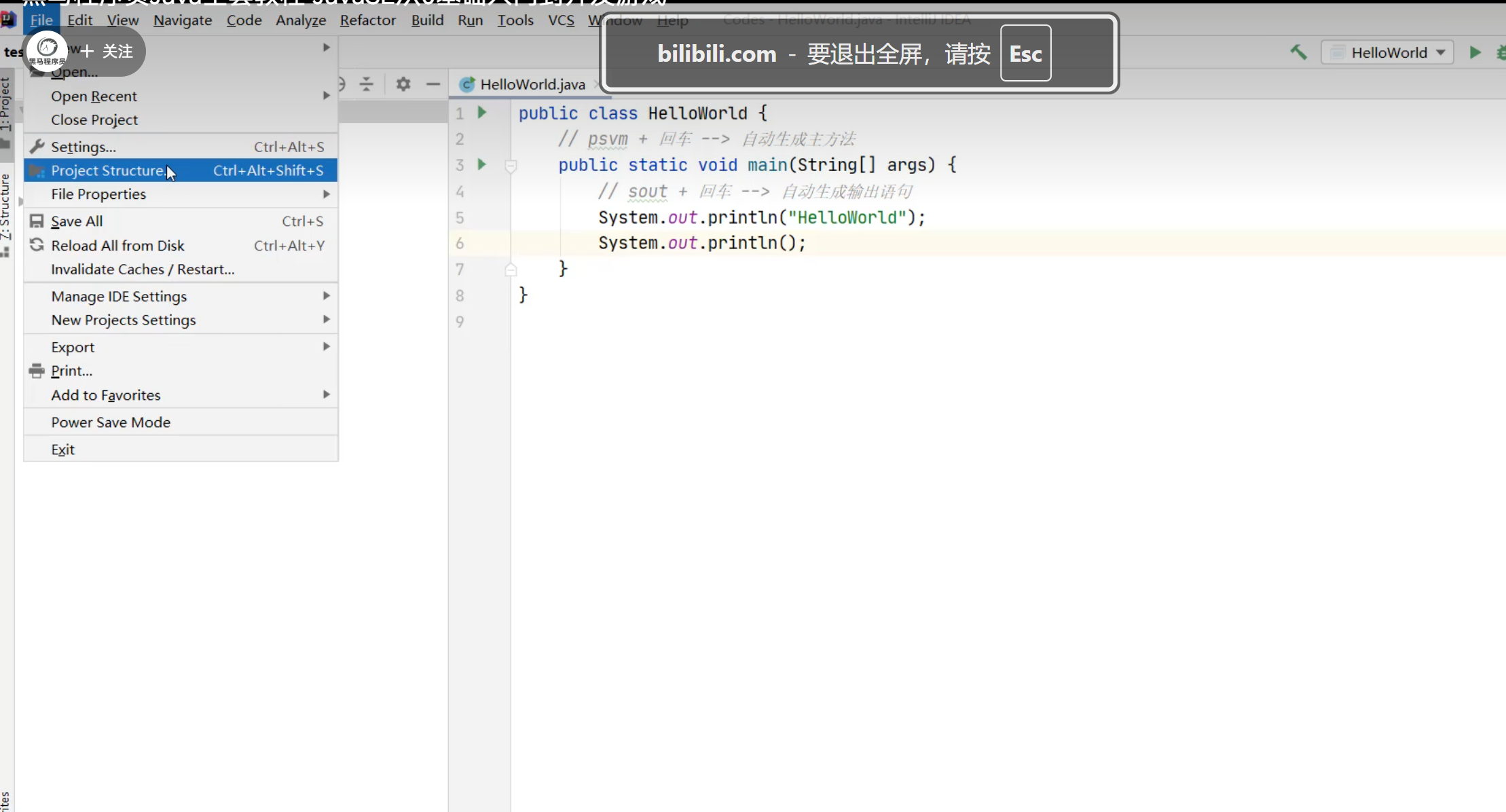
Task: Run main method via line 3 gutter arrow
Action: [x=482, y=164]
